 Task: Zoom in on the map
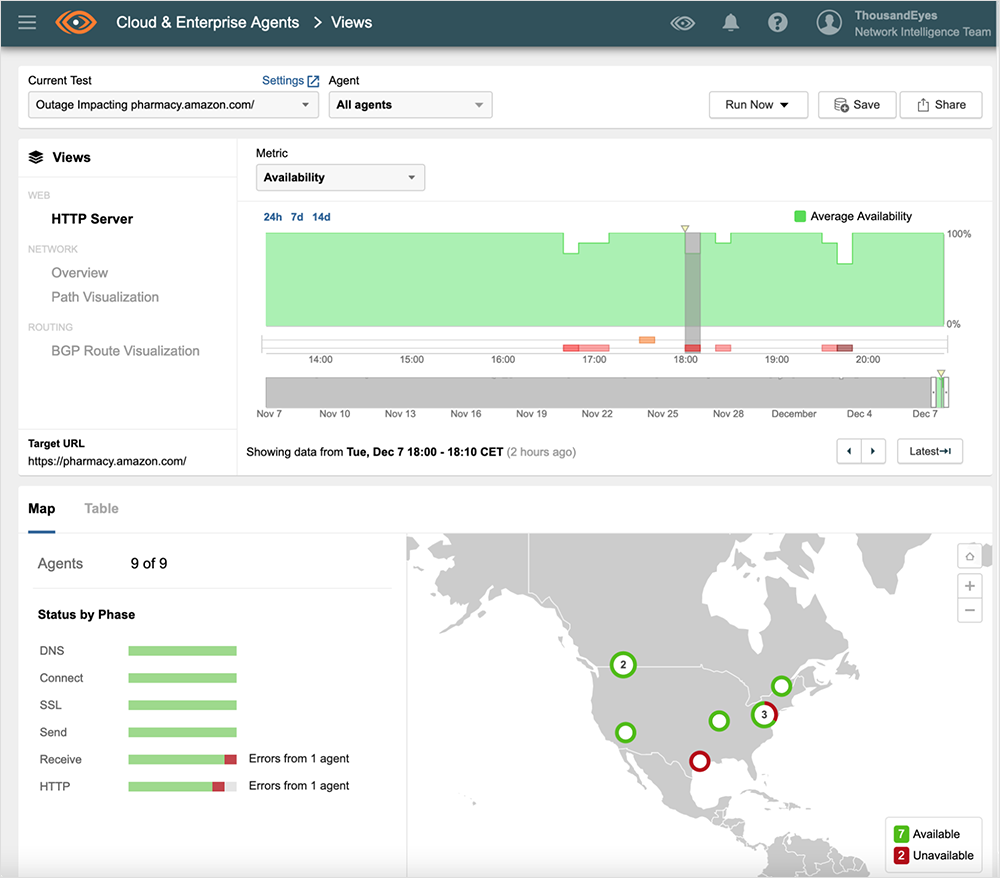(x=969, y=586)
